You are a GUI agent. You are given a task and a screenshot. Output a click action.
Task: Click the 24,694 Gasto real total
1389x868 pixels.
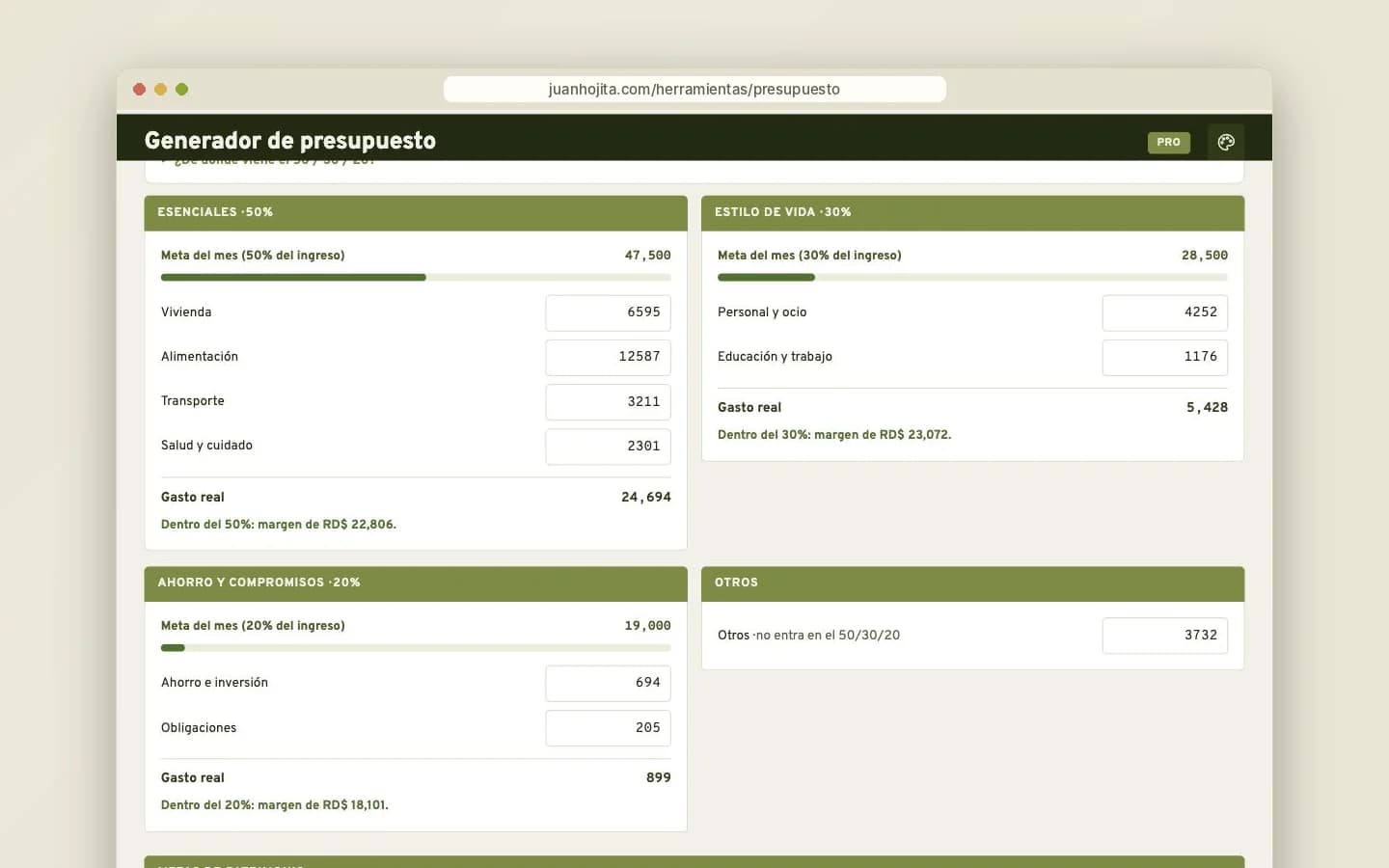646,497
